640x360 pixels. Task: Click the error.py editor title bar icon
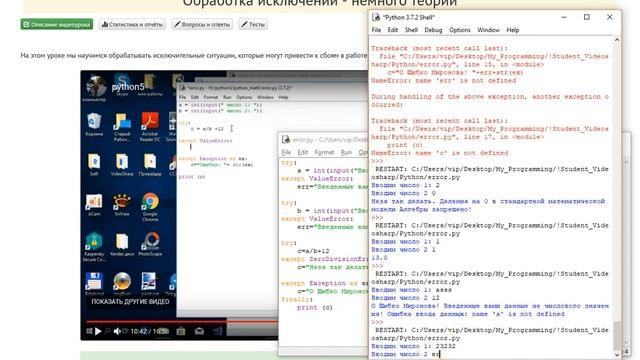tap(286, 140)
